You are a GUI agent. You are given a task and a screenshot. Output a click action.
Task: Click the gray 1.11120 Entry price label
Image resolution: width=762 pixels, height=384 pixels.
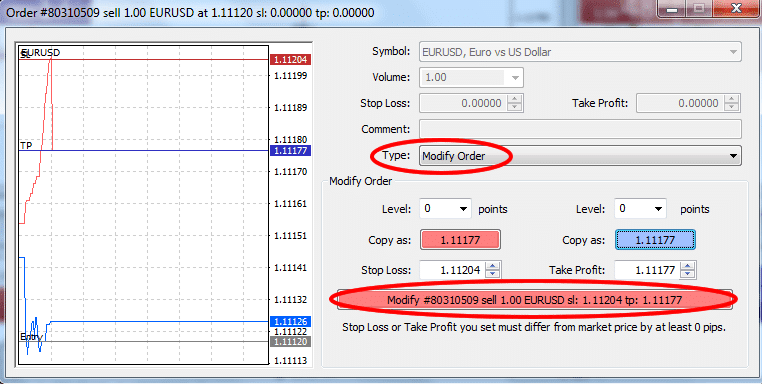pos(290,342)
